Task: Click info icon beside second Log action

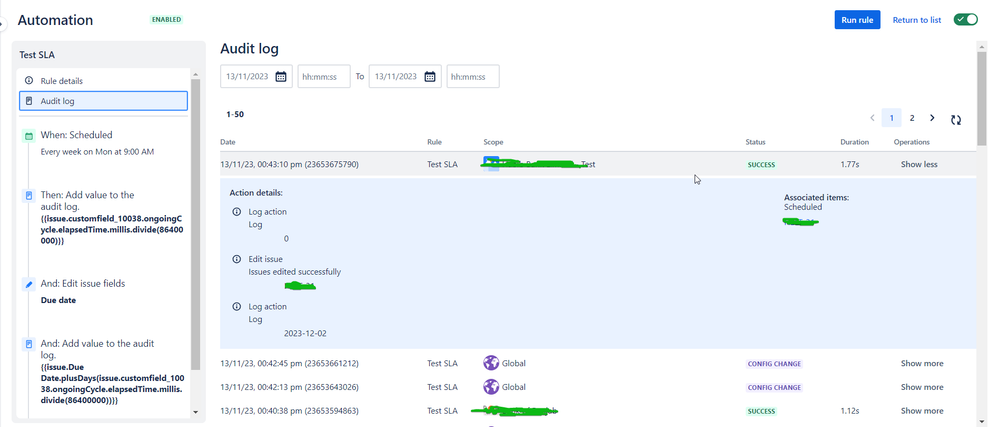Action: coord(236,307)
